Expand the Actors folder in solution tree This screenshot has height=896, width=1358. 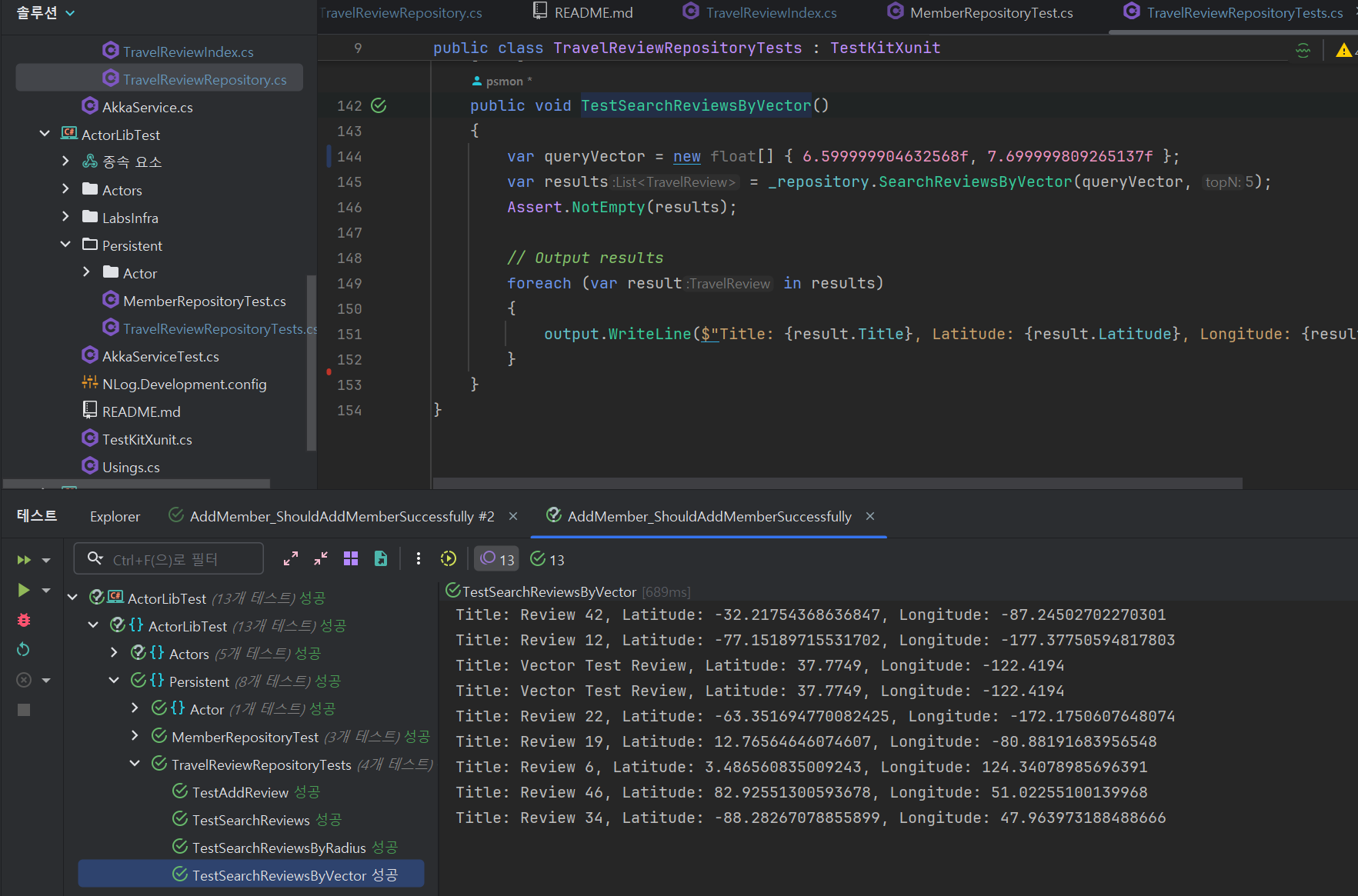pyautogui.click(x=65, y=190)
